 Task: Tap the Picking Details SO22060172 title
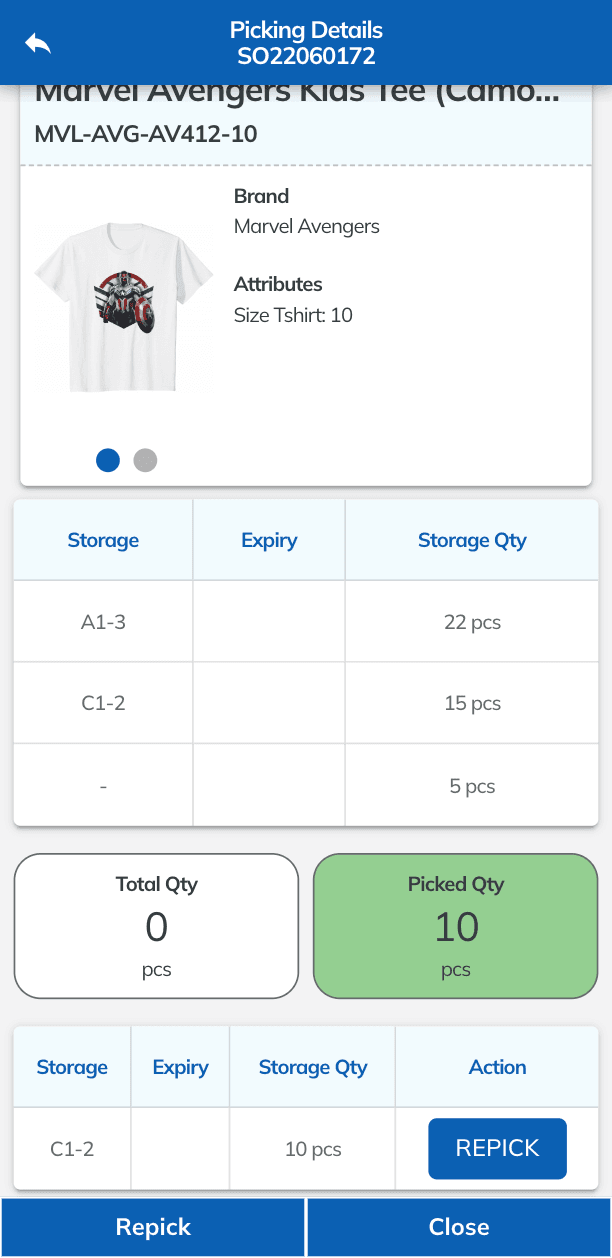coord(306,43)
